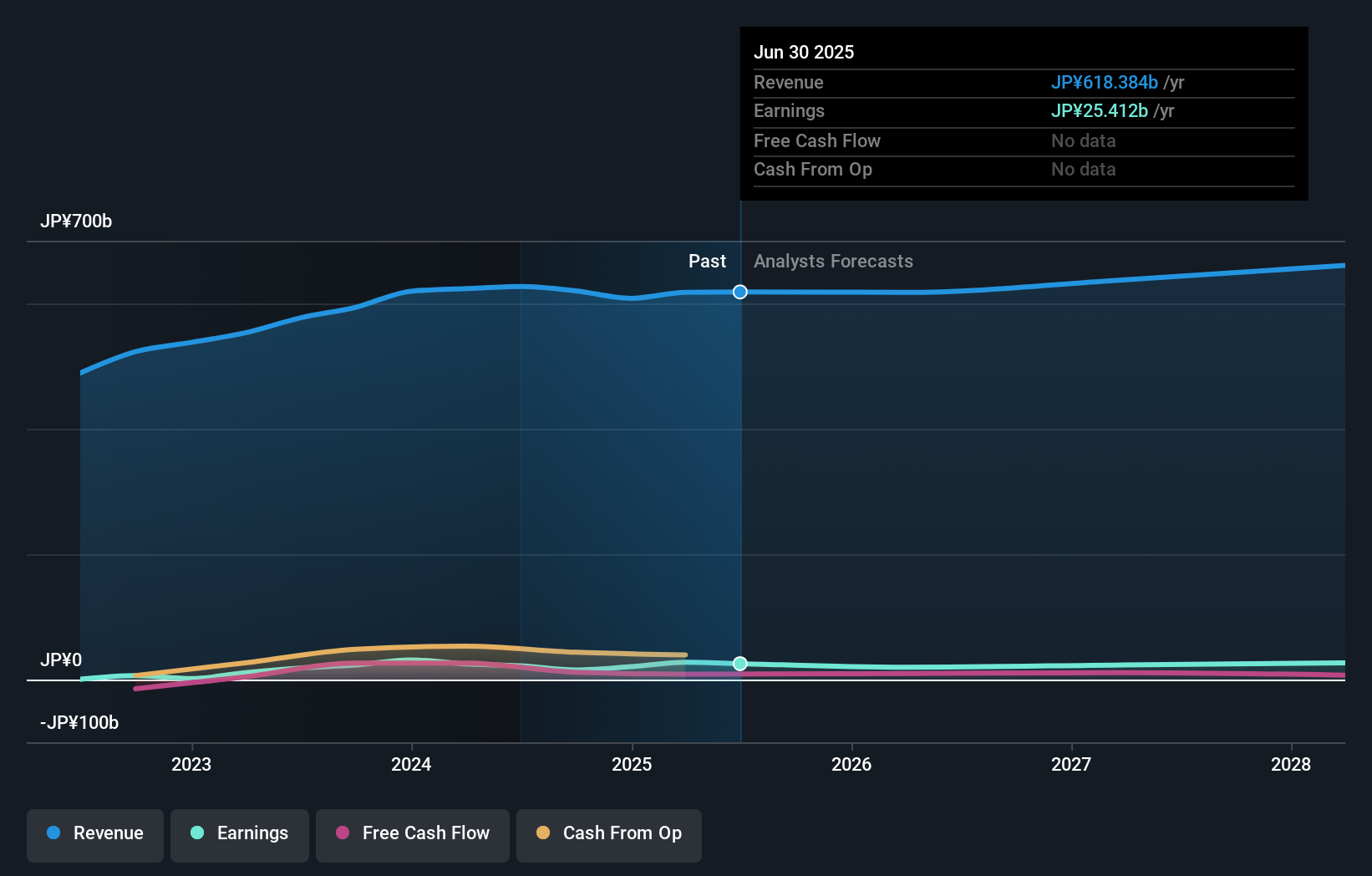Toggle the Revenue series visibility
Viewport: 1372px width, 876px height.
[94, 835]
